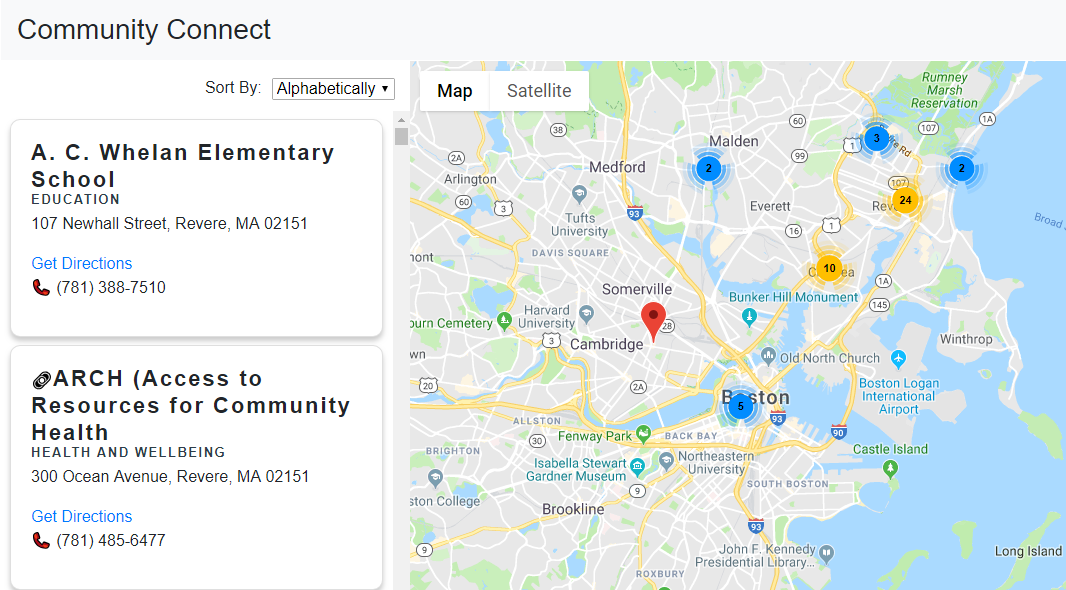The width and height of the screenshot is (1066, 590).
Task: Click the link icon beside ARCH title
Action: coord(41,380)
